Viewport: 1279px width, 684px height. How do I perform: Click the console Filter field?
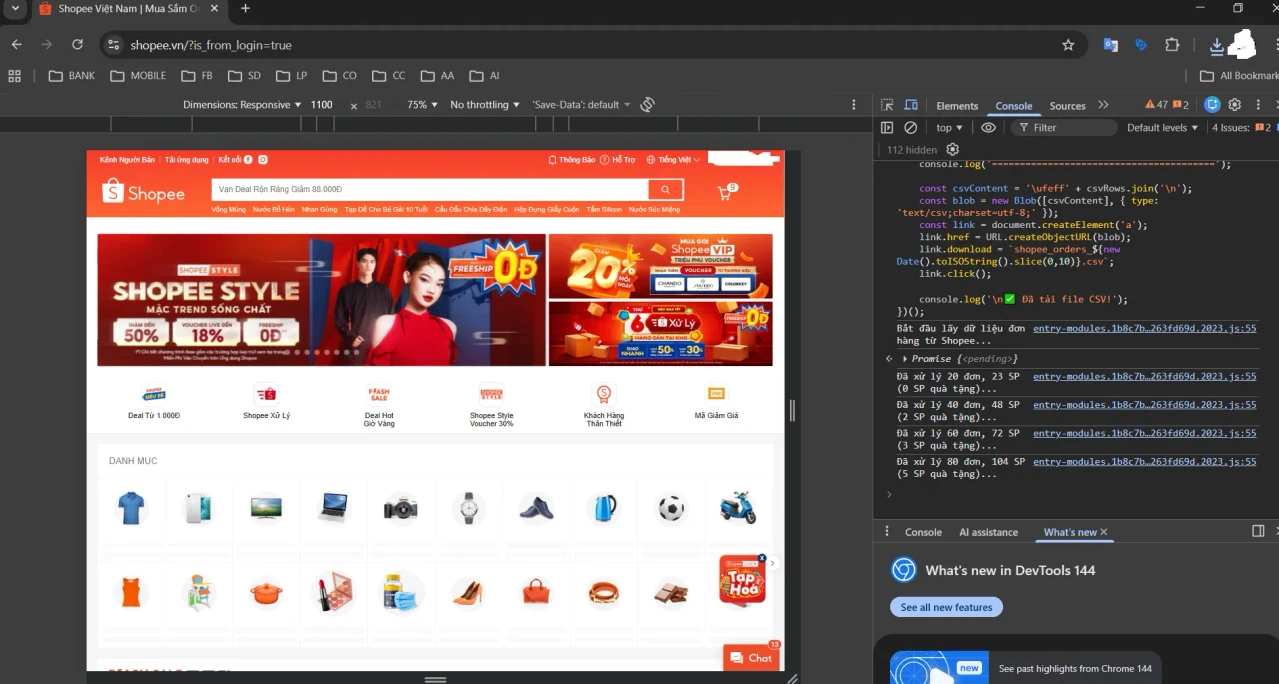1065,128
